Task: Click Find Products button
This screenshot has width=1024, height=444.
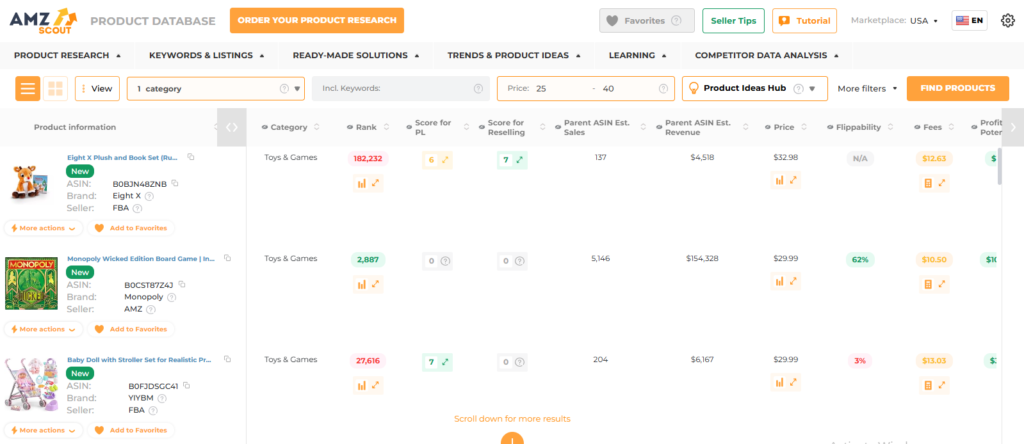Action: 957,88
